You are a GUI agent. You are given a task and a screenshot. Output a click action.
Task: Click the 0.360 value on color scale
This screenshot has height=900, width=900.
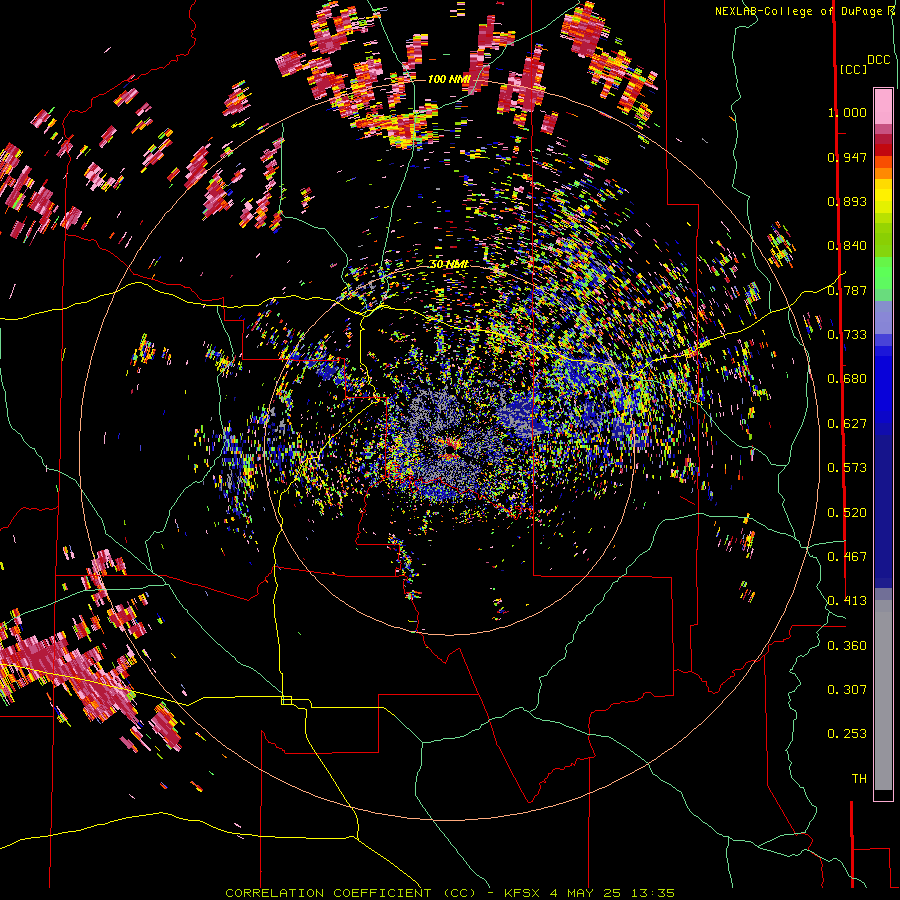(847, 646)
